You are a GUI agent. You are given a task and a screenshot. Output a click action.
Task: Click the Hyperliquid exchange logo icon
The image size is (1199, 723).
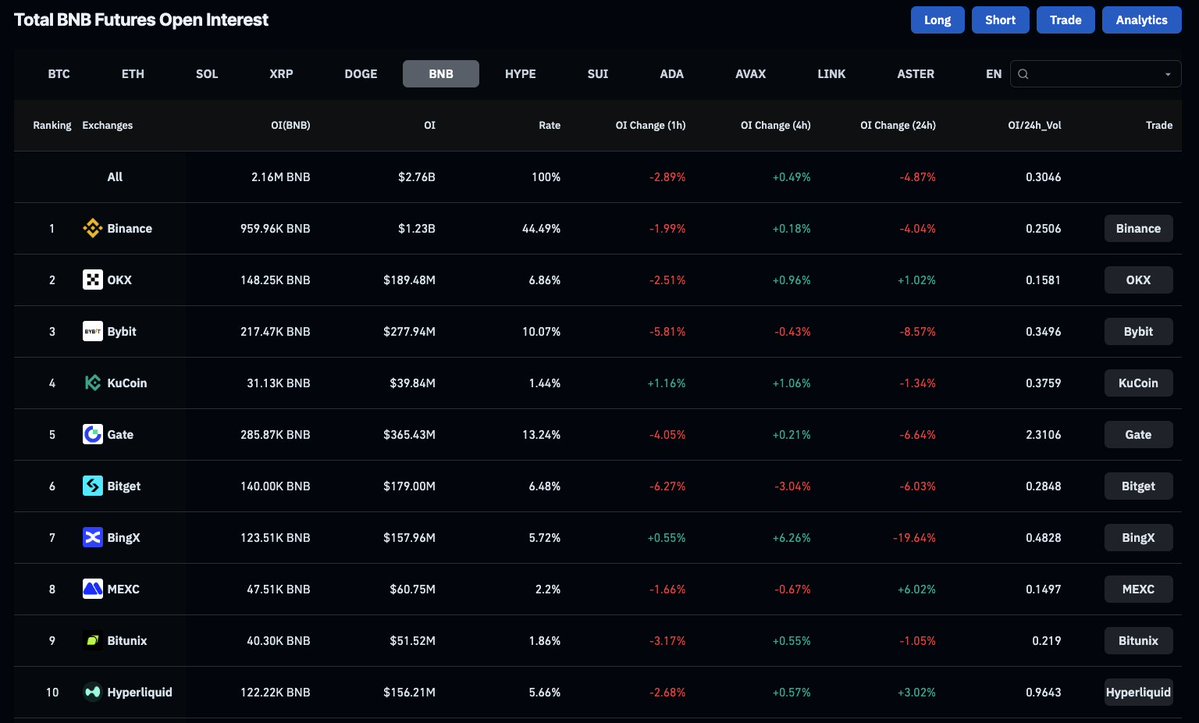93,692
